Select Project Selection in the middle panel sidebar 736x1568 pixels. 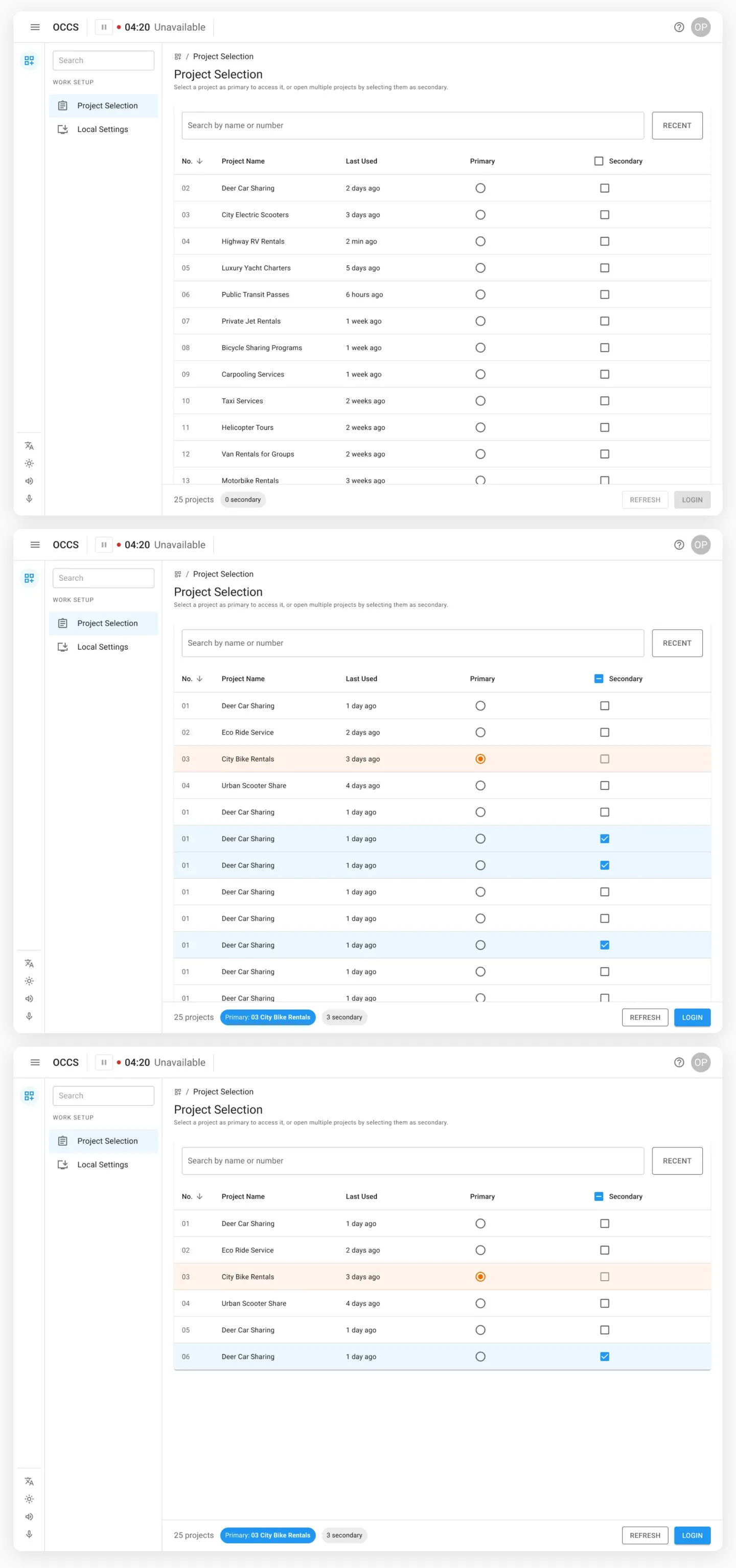tap(103, 623)
